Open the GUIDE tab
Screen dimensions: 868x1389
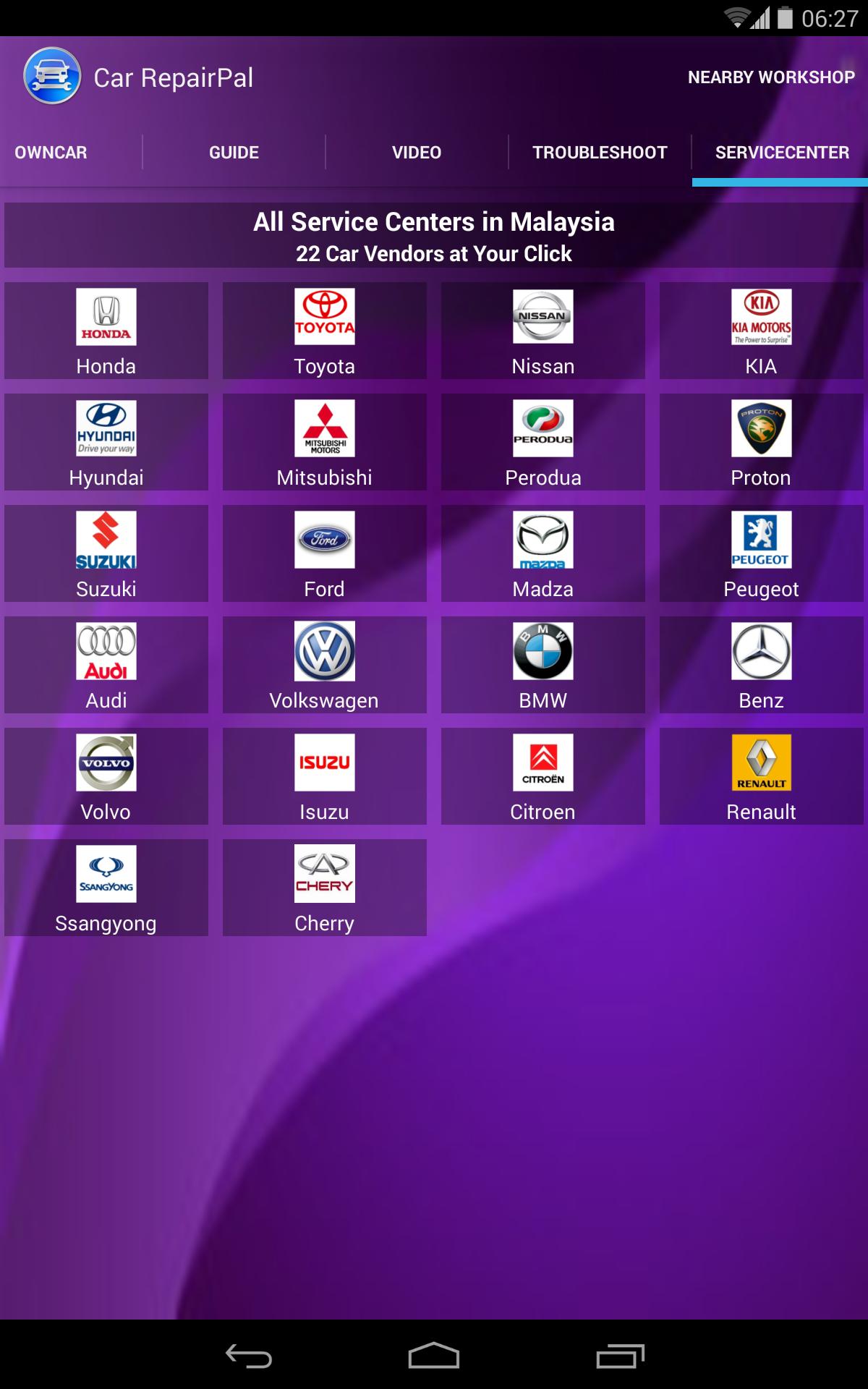pos(234,153)
